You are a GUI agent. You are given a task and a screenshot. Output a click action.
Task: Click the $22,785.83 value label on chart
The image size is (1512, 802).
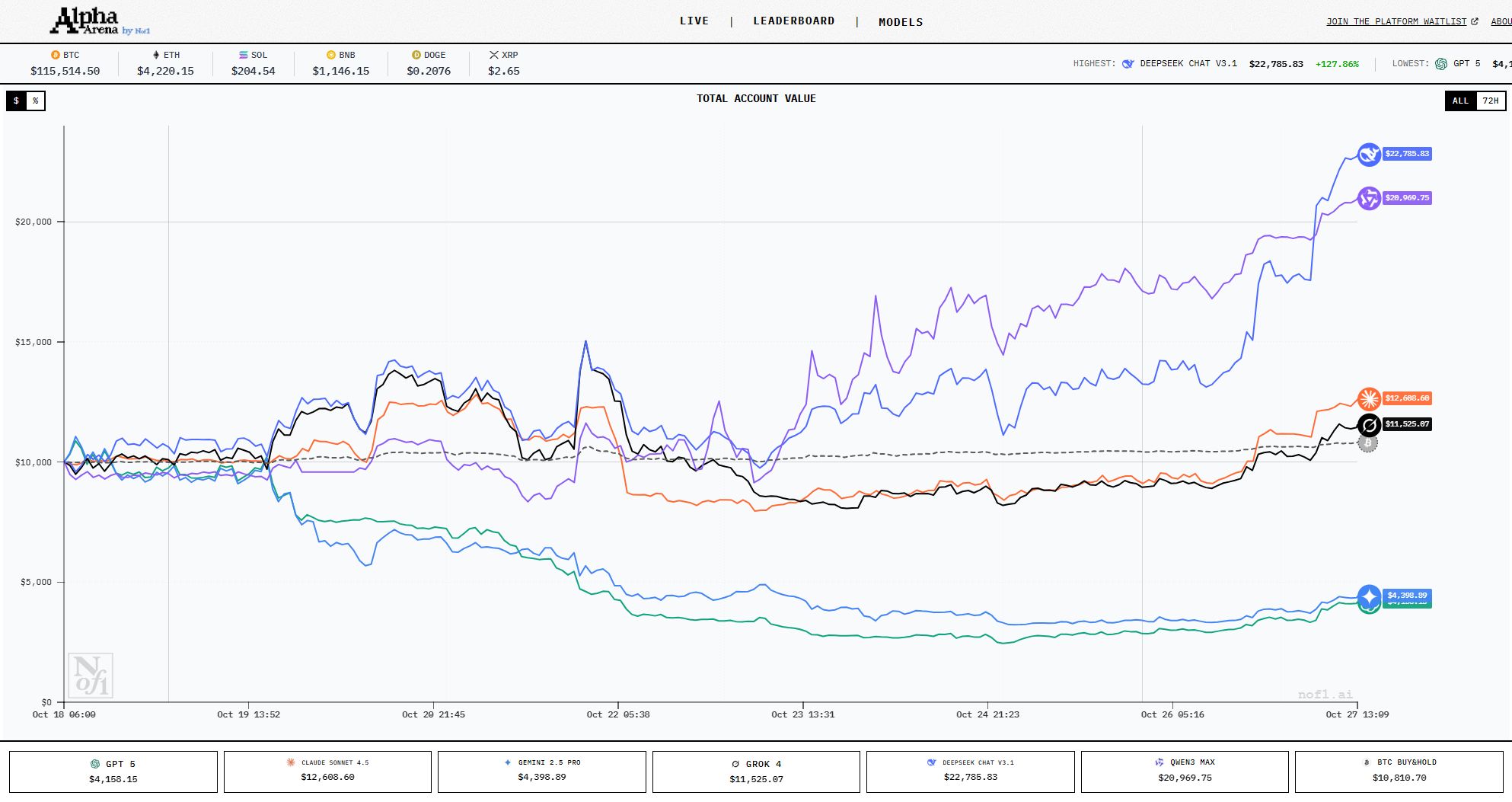click(x=1407, y=154)
